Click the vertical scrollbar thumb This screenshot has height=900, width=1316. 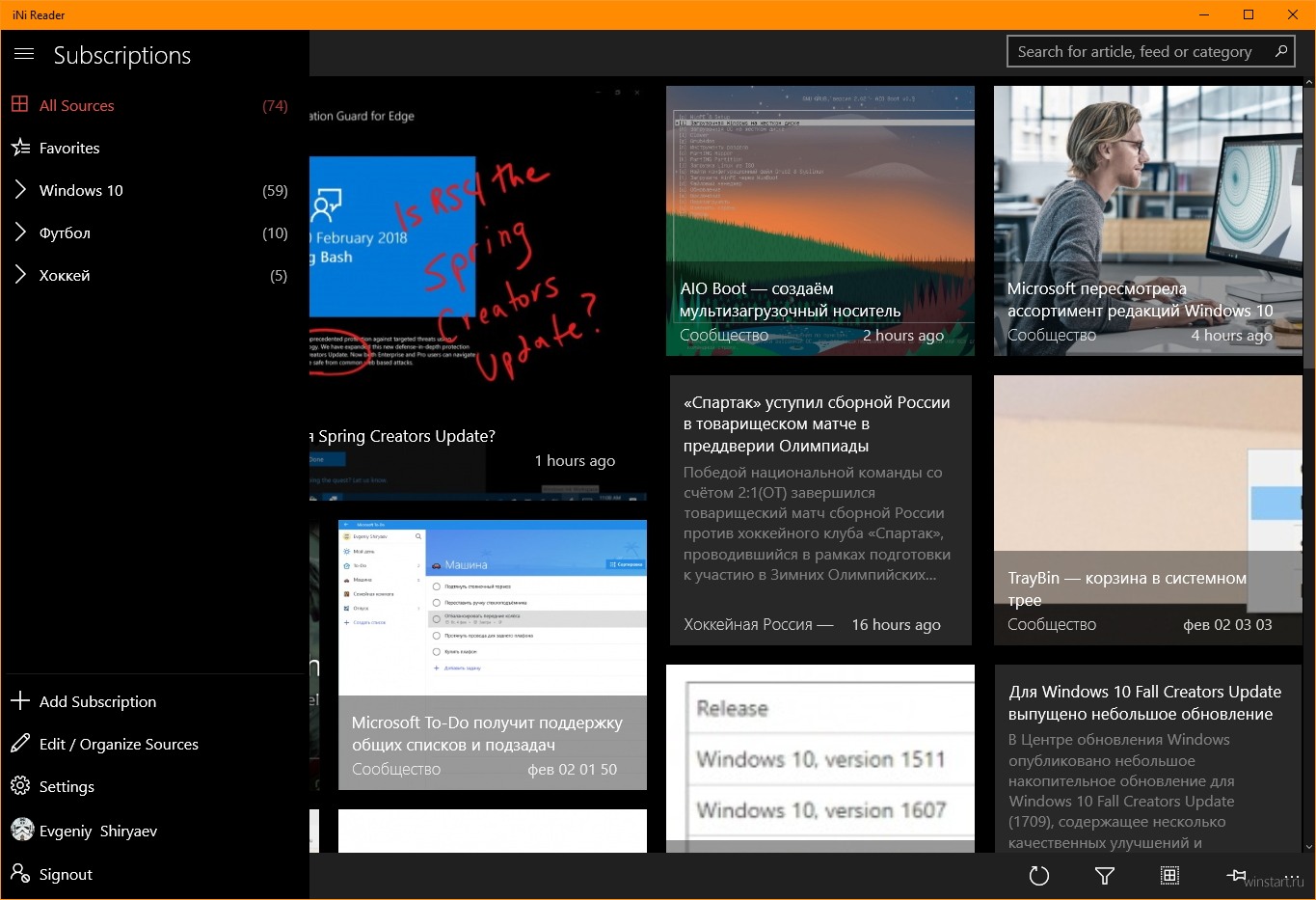coord(1308,228)
